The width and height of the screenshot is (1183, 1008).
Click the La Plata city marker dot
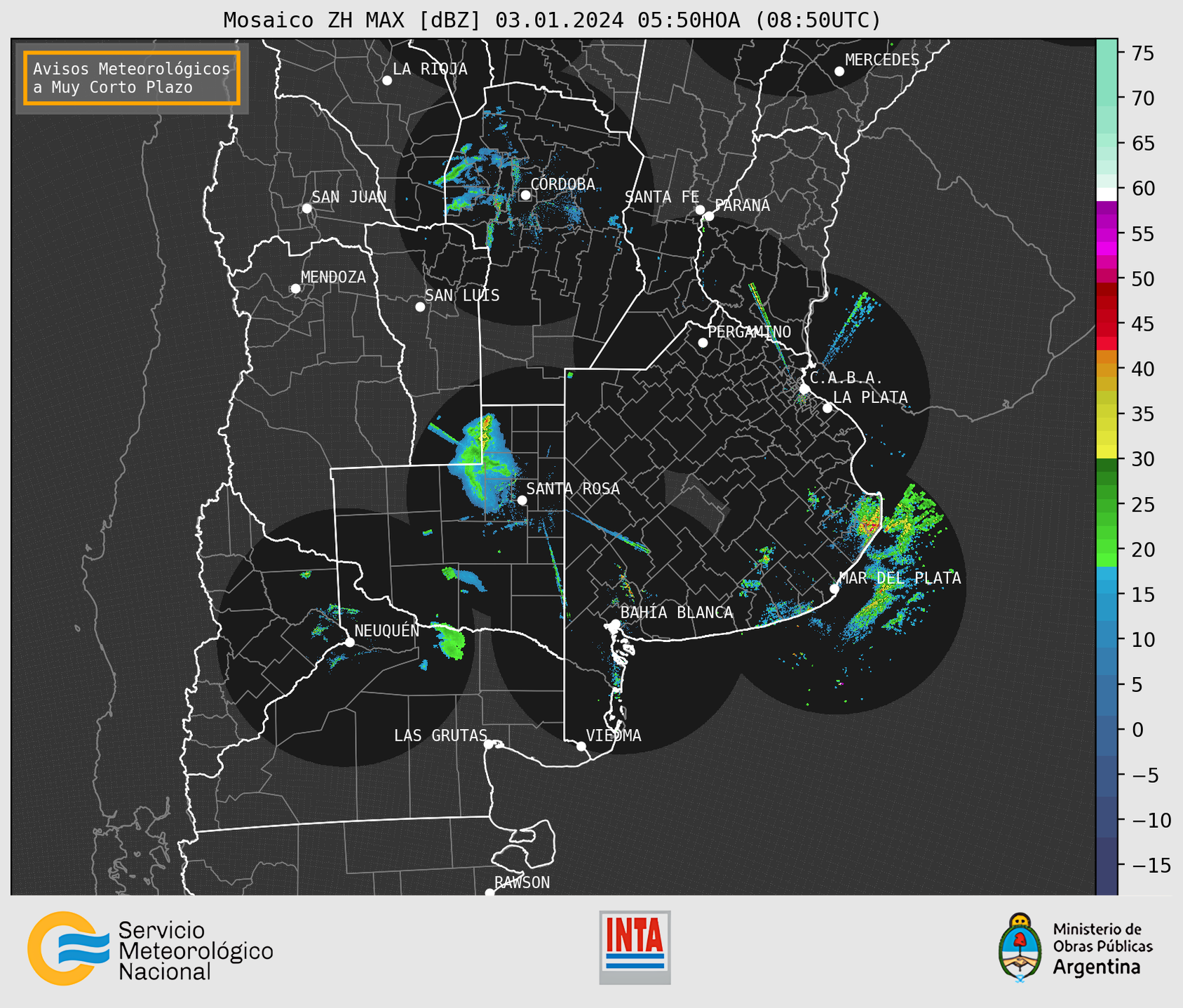tap(827, 408)
